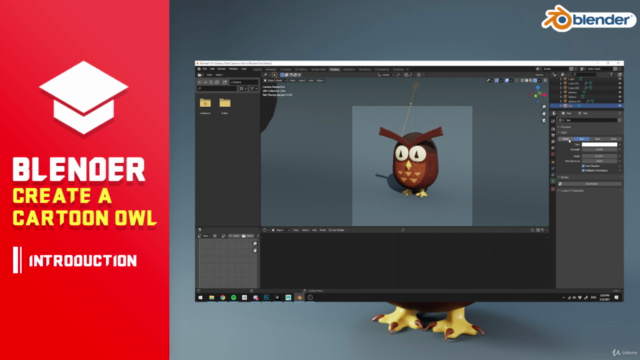Open the Render properties tab icon
Image resolution: width=640 pixels, height=360 pixels.
tap(553, 129)
